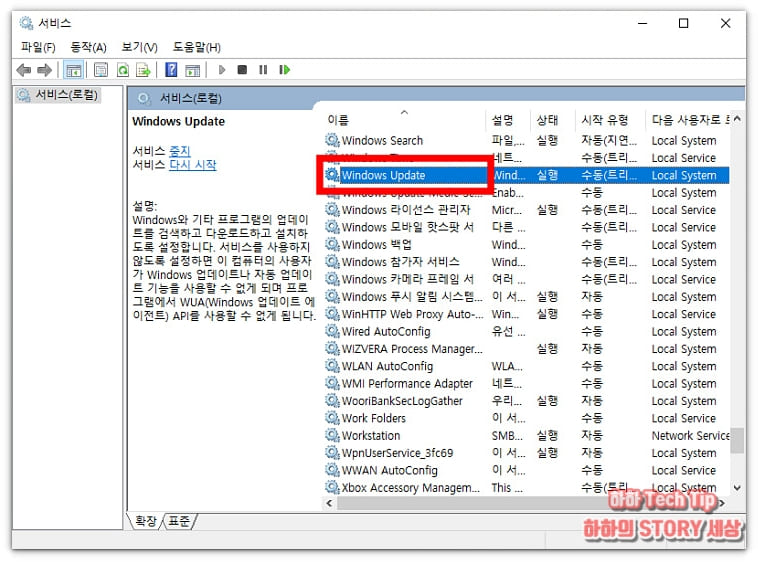This screenshot has width=758, height=562.
Task: Click vertical scrollbar down arrow
Action: tap(737, 488)
